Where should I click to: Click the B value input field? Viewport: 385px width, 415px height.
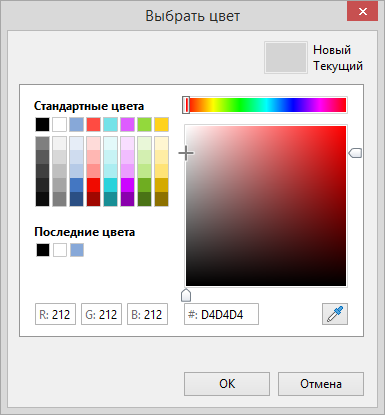coord(147,314)
